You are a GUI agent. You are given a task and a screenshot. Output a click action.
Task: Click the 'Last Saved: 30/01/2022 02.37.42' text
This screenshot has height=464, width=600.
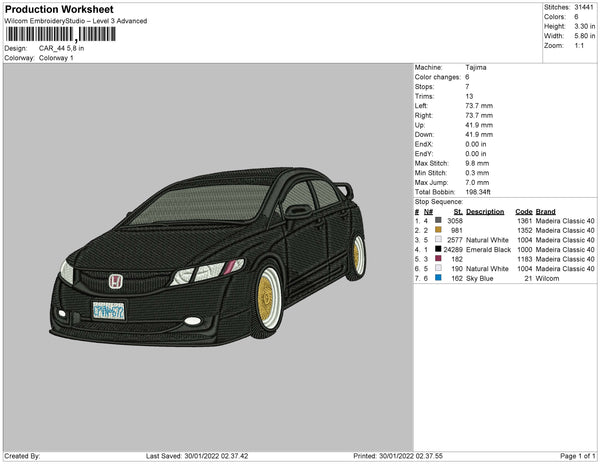click(x=197, y=456)
